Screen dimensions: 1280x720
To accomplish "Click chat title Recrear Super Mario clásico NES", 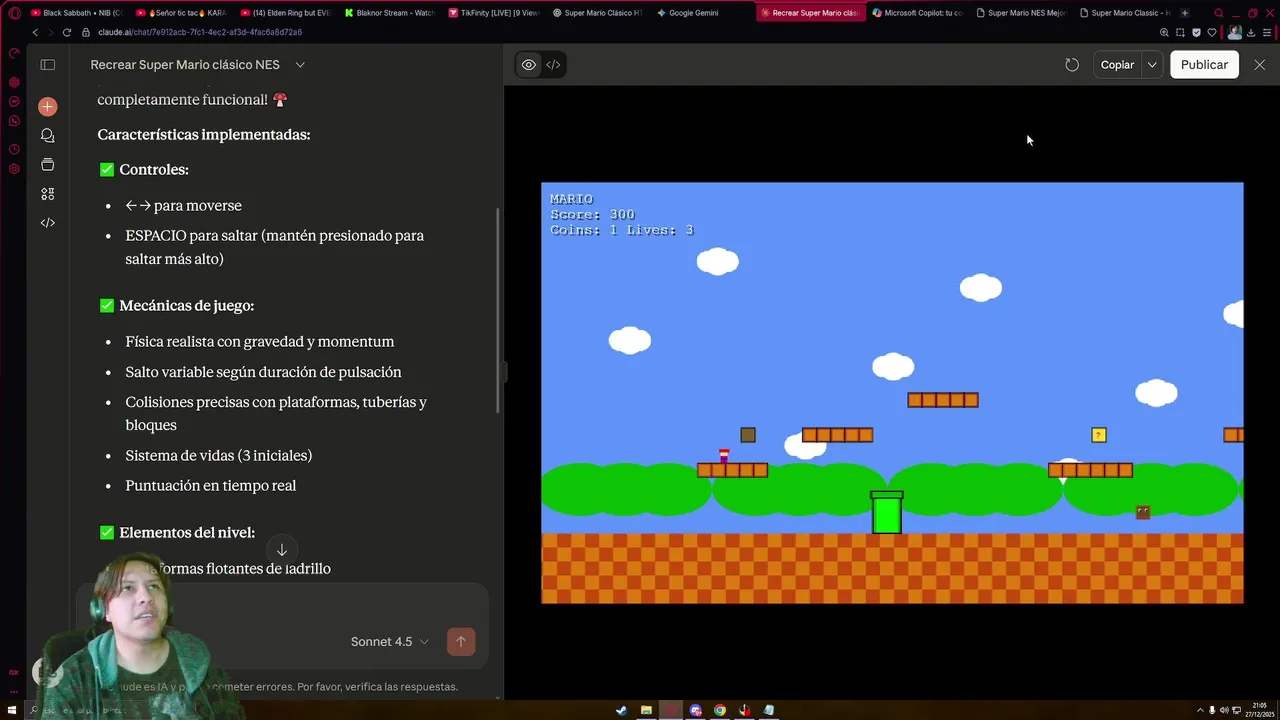I will pyautogui.click(x=185, y=65).
